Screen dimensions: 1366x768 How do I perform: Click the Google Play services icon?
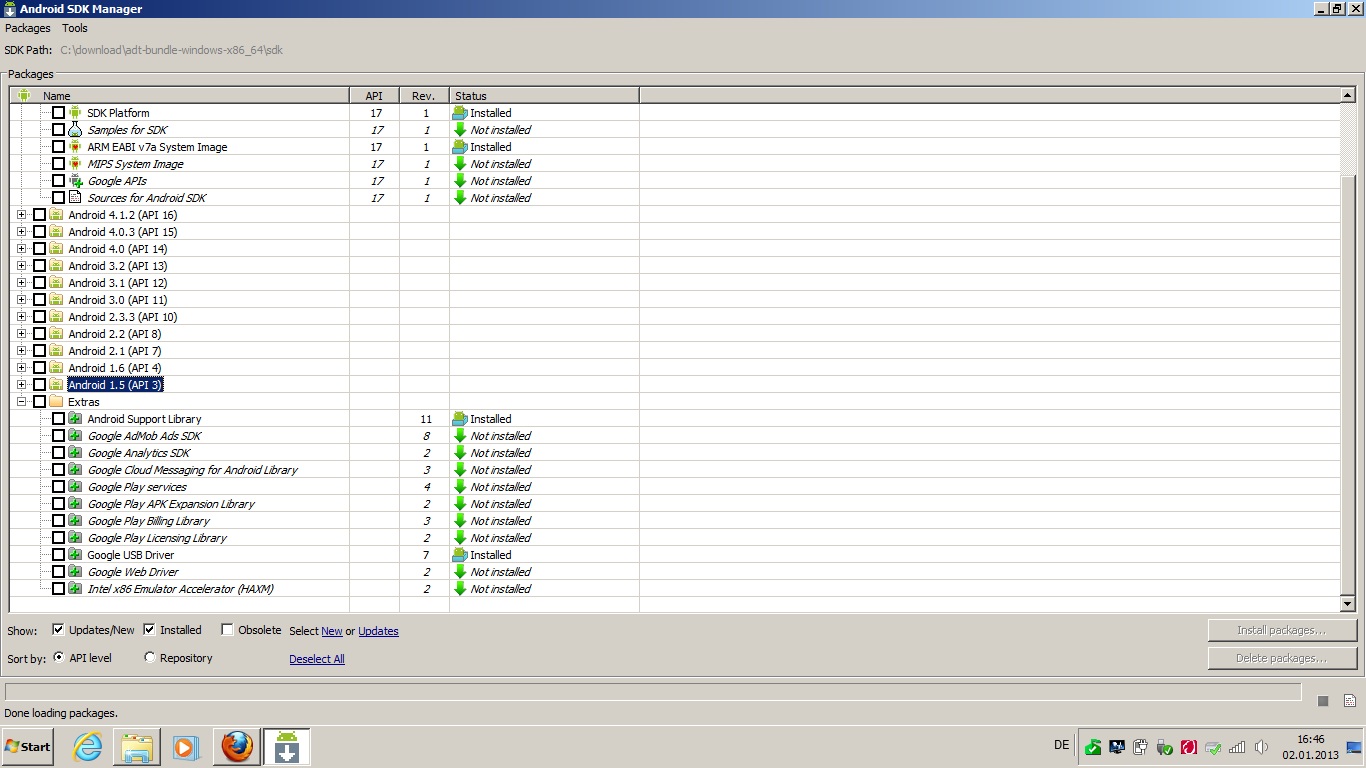tap(75, 487)
